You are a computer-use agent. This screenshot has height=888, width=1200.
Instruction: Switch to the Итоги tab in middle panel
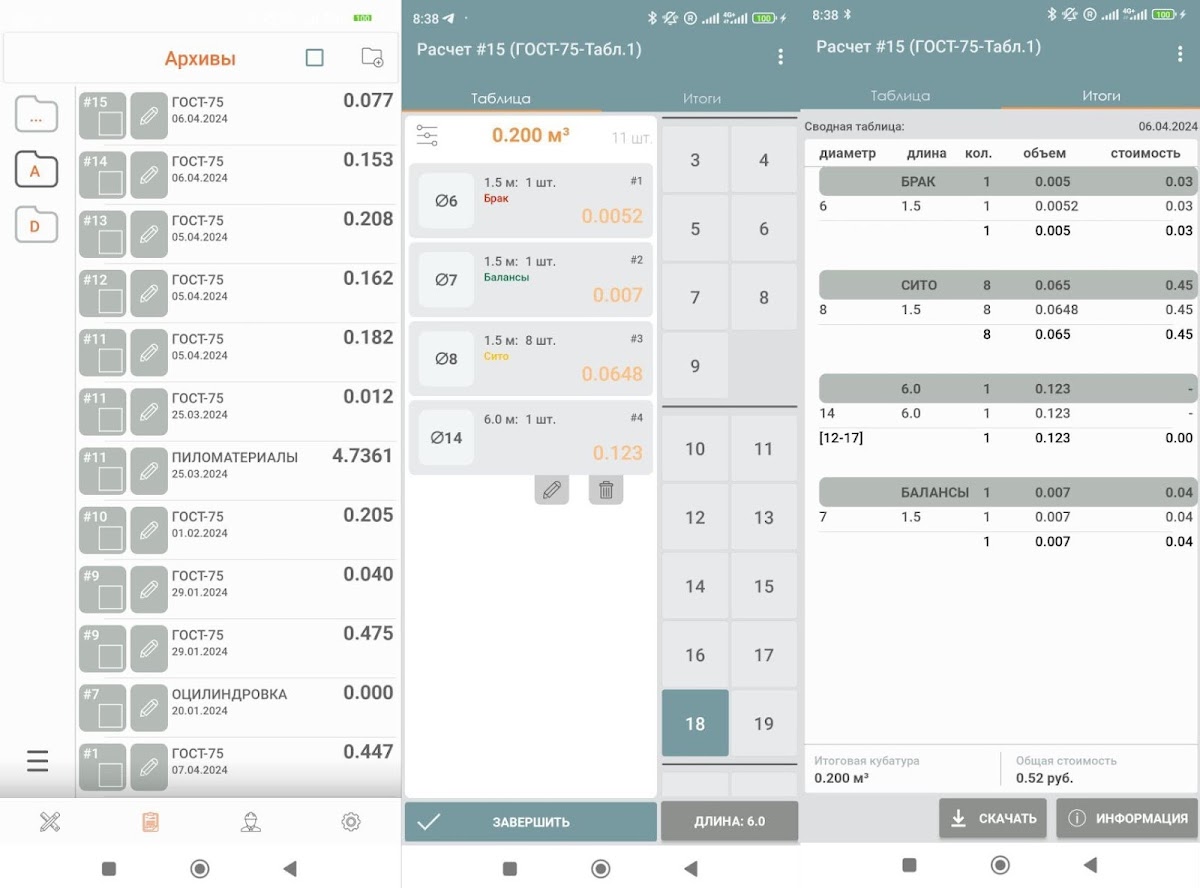pos(702,98)
